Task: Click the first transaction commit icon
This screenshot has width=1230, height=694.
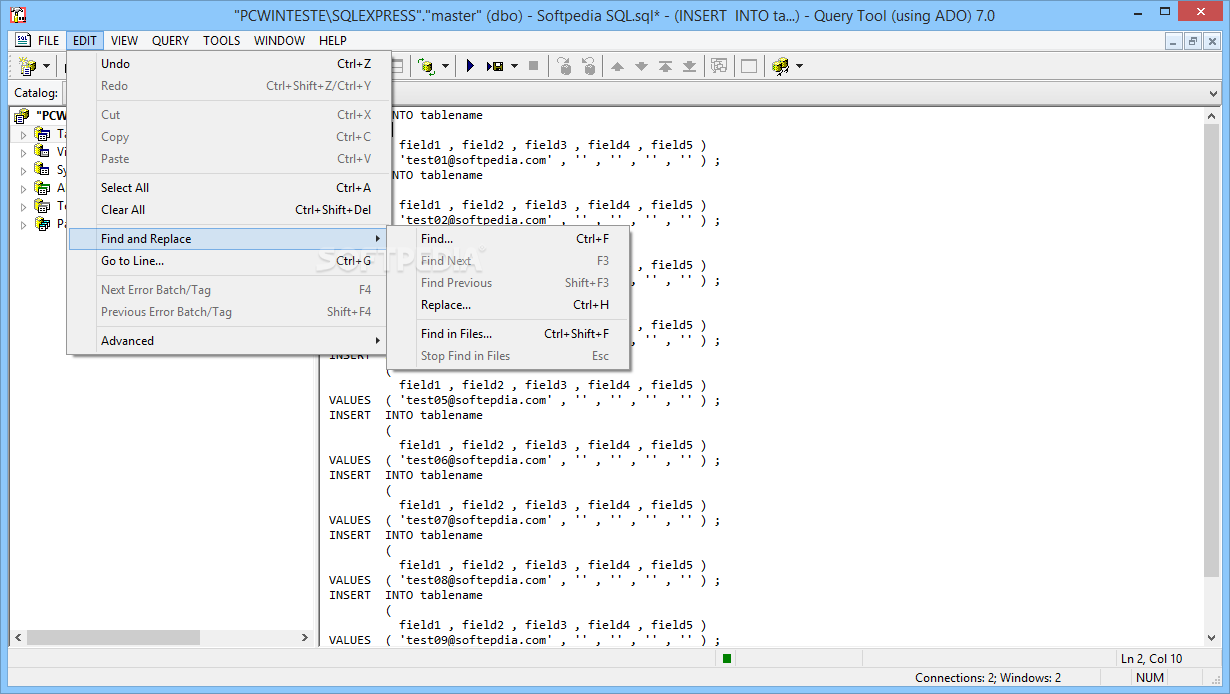Action: [x=564, y=66]
